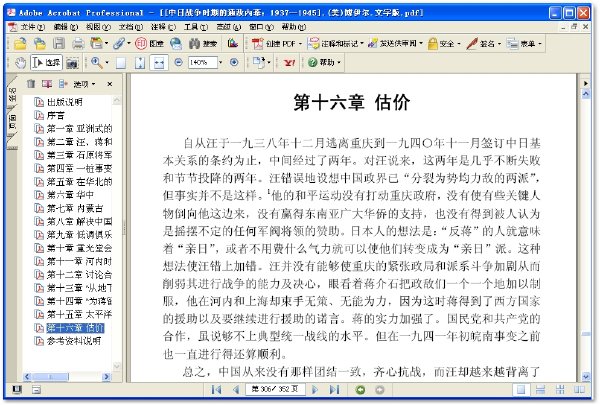Click the bookmarks panel horizontal scrollbar thumb
Screen dimensions: 600x406
point(51,377)
